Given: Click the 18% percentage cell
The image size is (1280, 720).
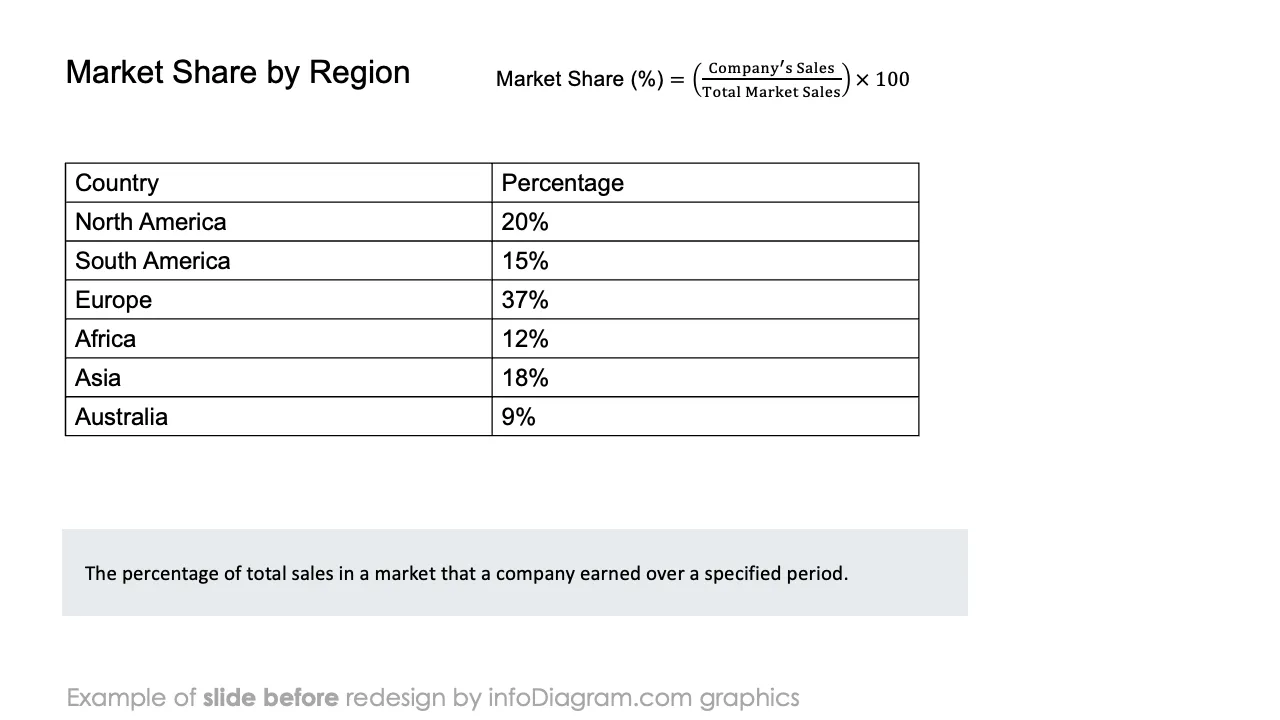Looking at the screenshot, I should [705, 378].
